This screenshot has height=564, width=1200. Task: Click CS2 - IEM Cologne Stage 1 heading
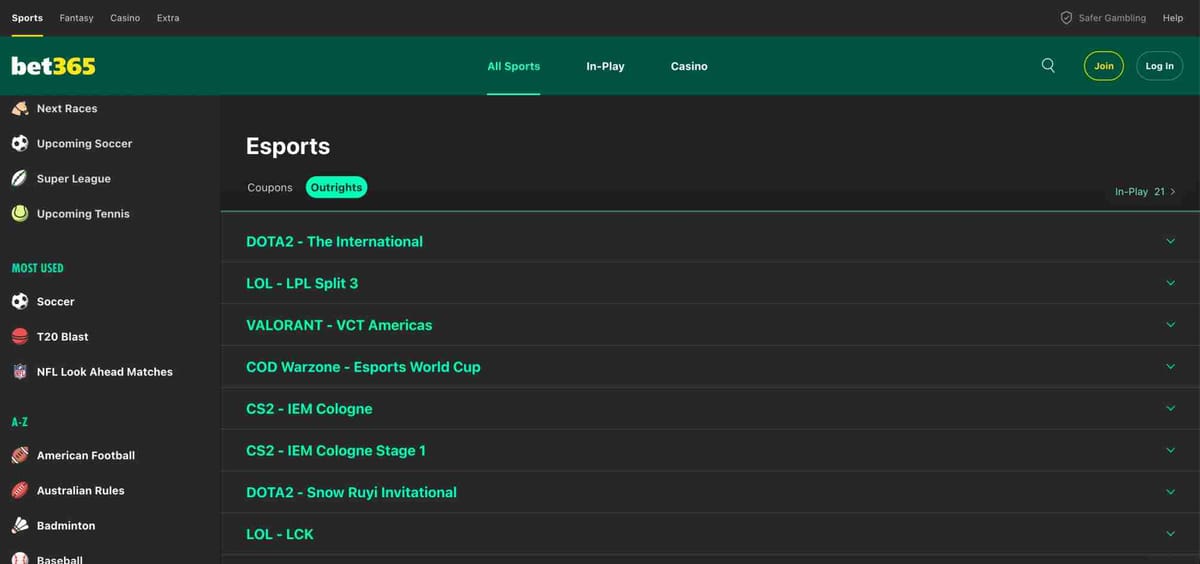pyautogui.click(x=336, y=450)
